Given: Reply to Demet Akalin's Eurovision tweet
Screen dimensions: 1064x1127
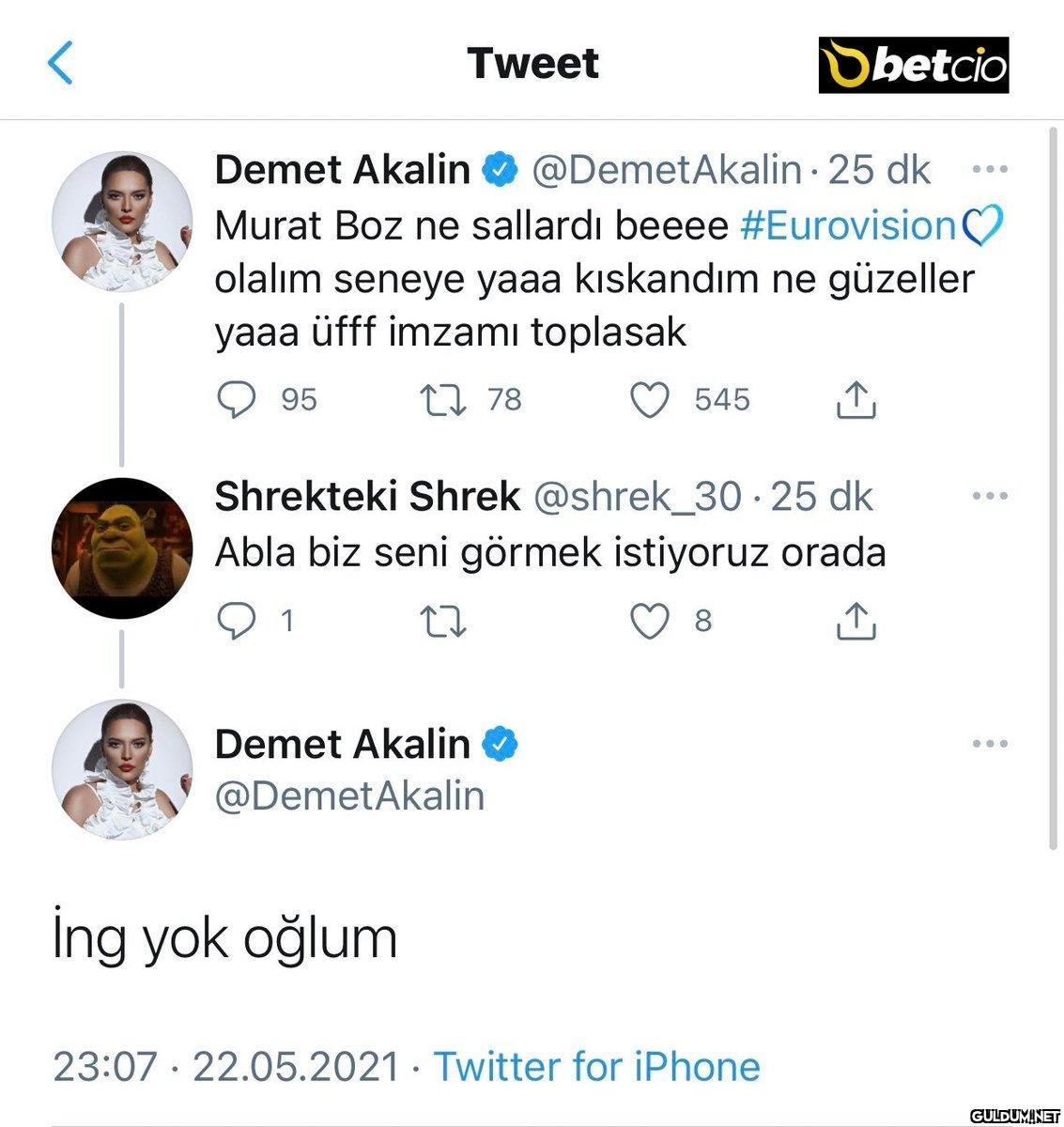Looking at the screenshot, I should click(236, 400).
